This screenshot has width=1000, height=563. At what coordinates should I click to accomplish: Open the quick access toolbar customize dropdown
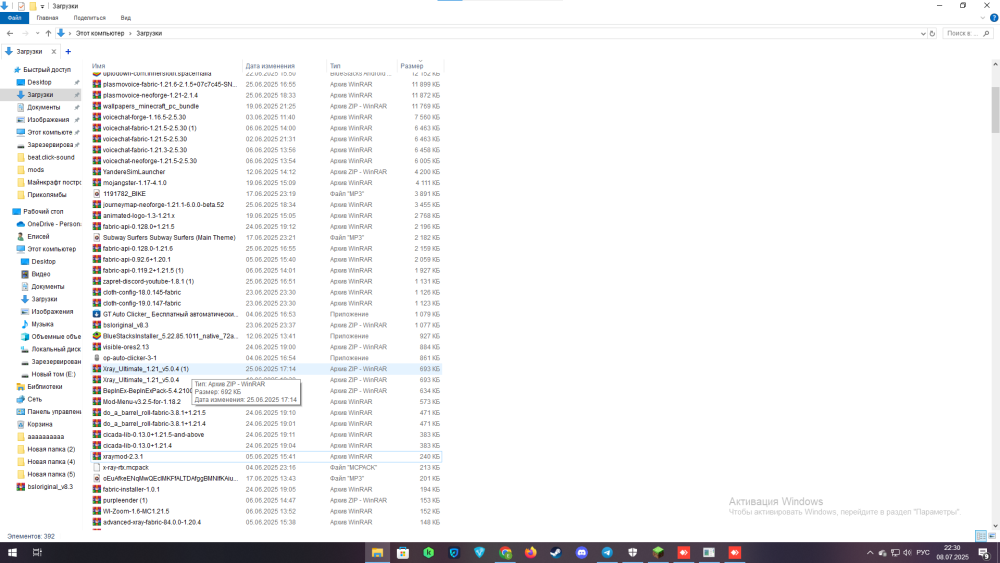(42, 6)
